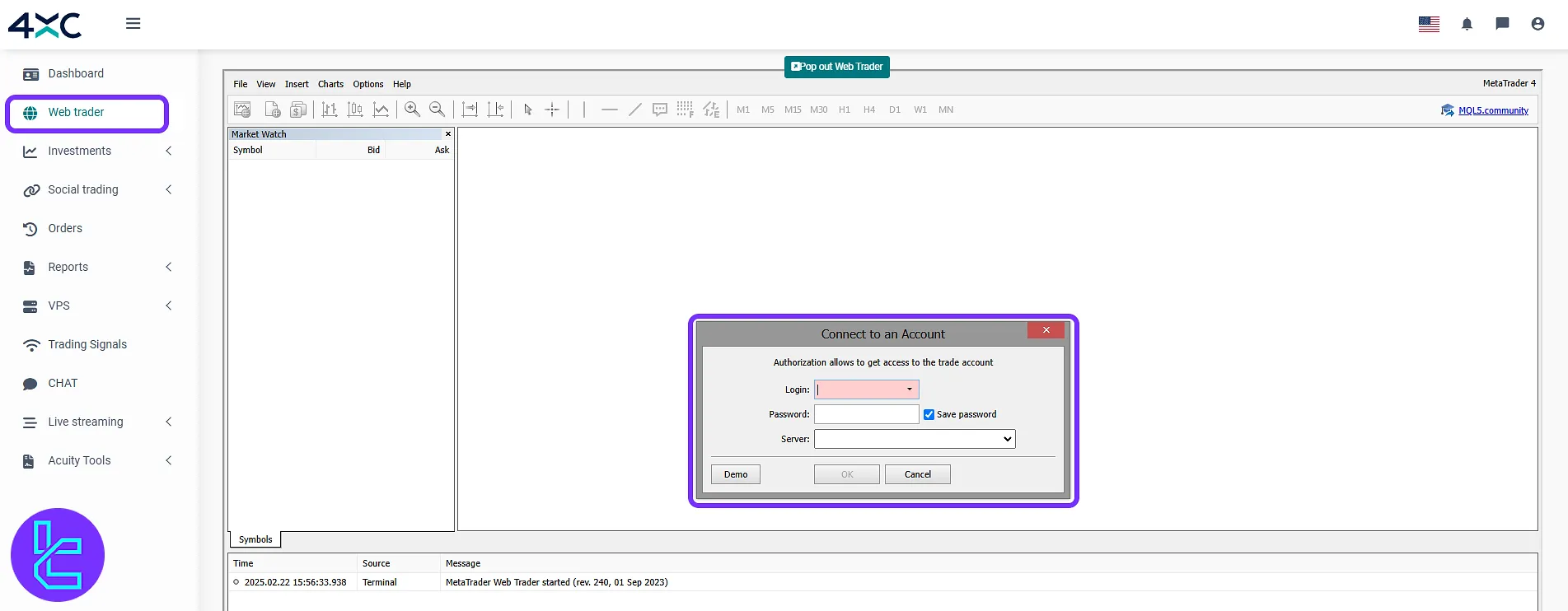
Task: Toggle the hamburger sidebar menu
Action: (133, 24)
